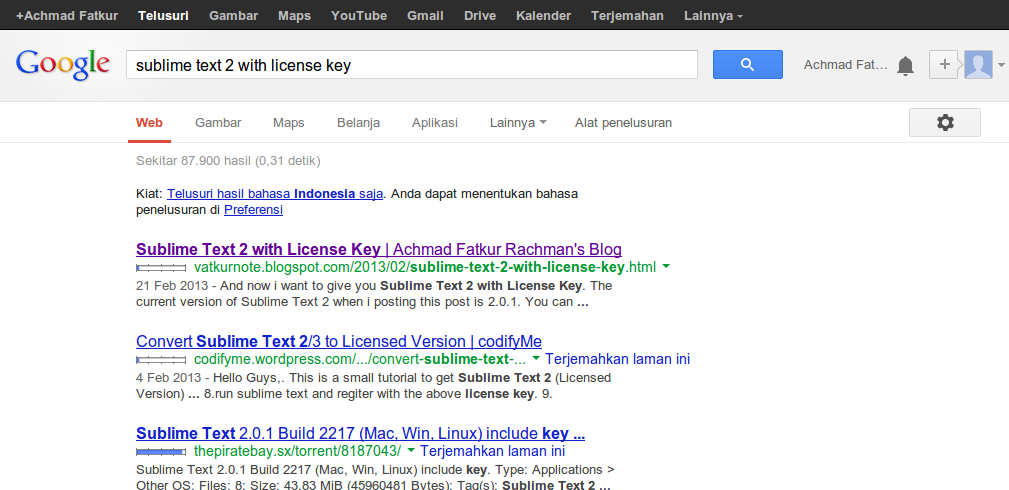Click the search query input field
Image resolution: width=1009 pixels, height=490 pixels.
(x=412, y=64)
